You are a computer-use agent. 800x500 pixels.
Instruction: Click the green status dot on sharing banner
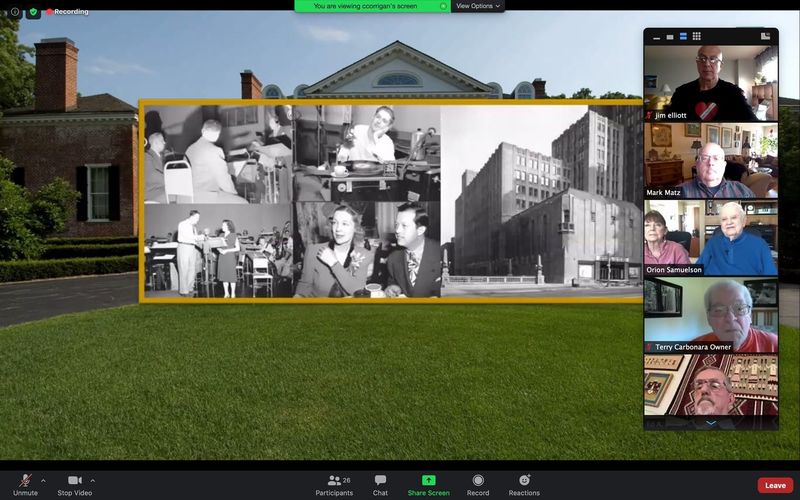(x=443, y=6)
